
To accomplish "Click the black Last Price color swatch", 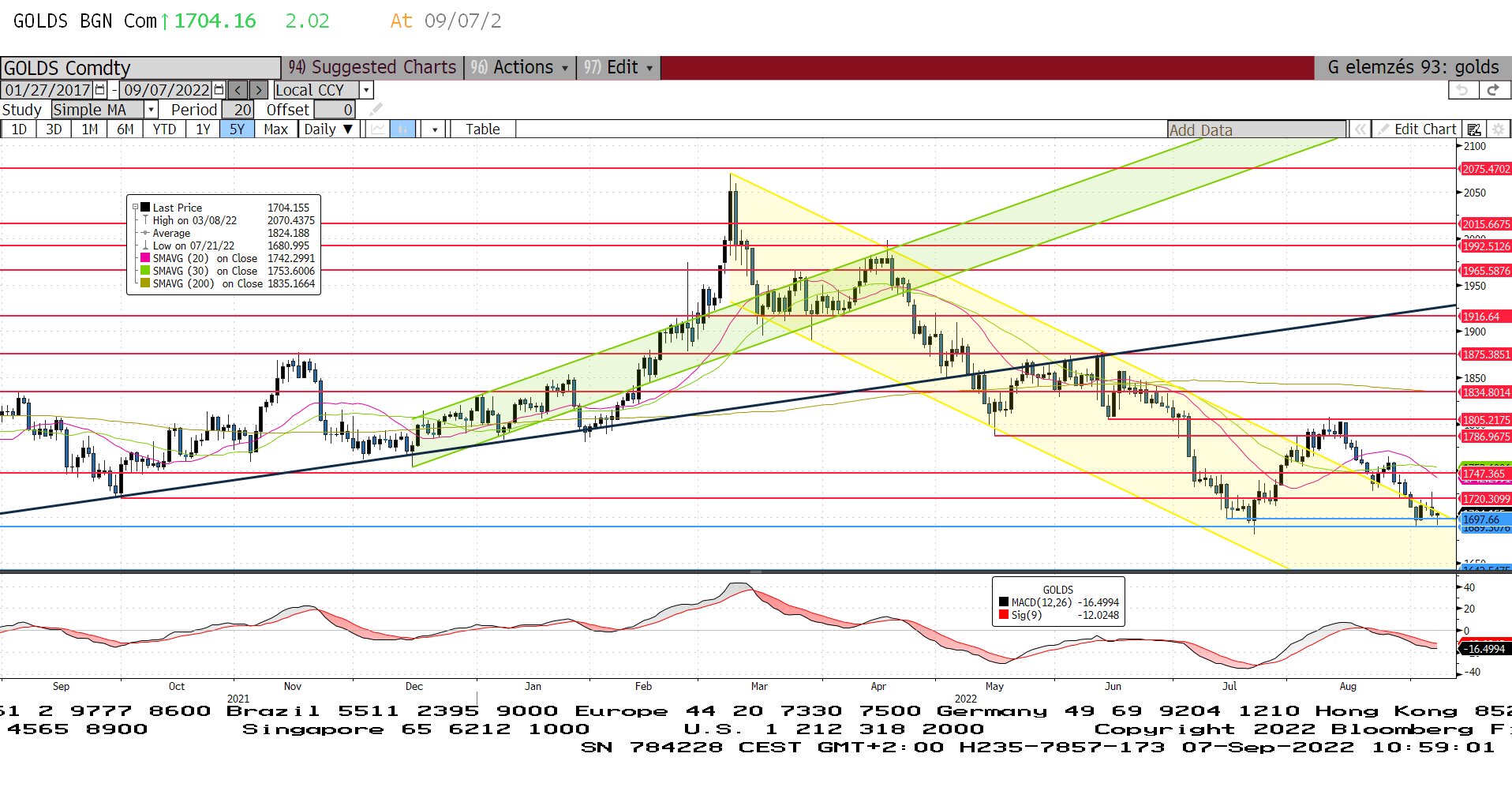I will [145, 208].
